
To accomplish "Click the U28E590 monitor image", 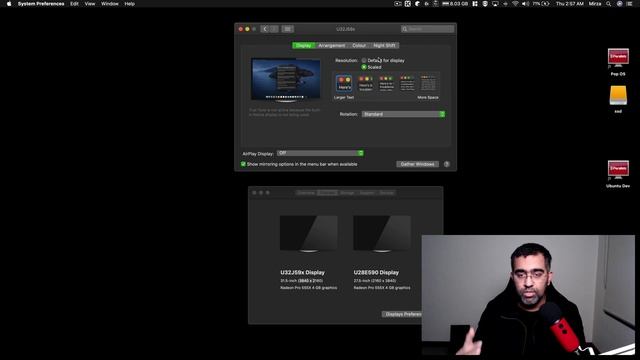I will (x=382, y=234).
